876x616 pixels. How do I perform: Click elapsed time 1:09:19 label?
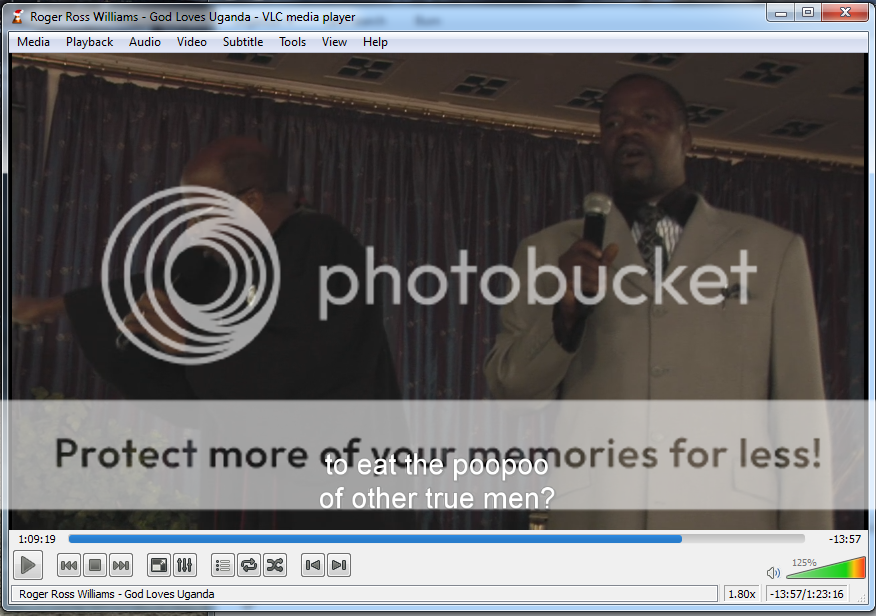point(37,539)
